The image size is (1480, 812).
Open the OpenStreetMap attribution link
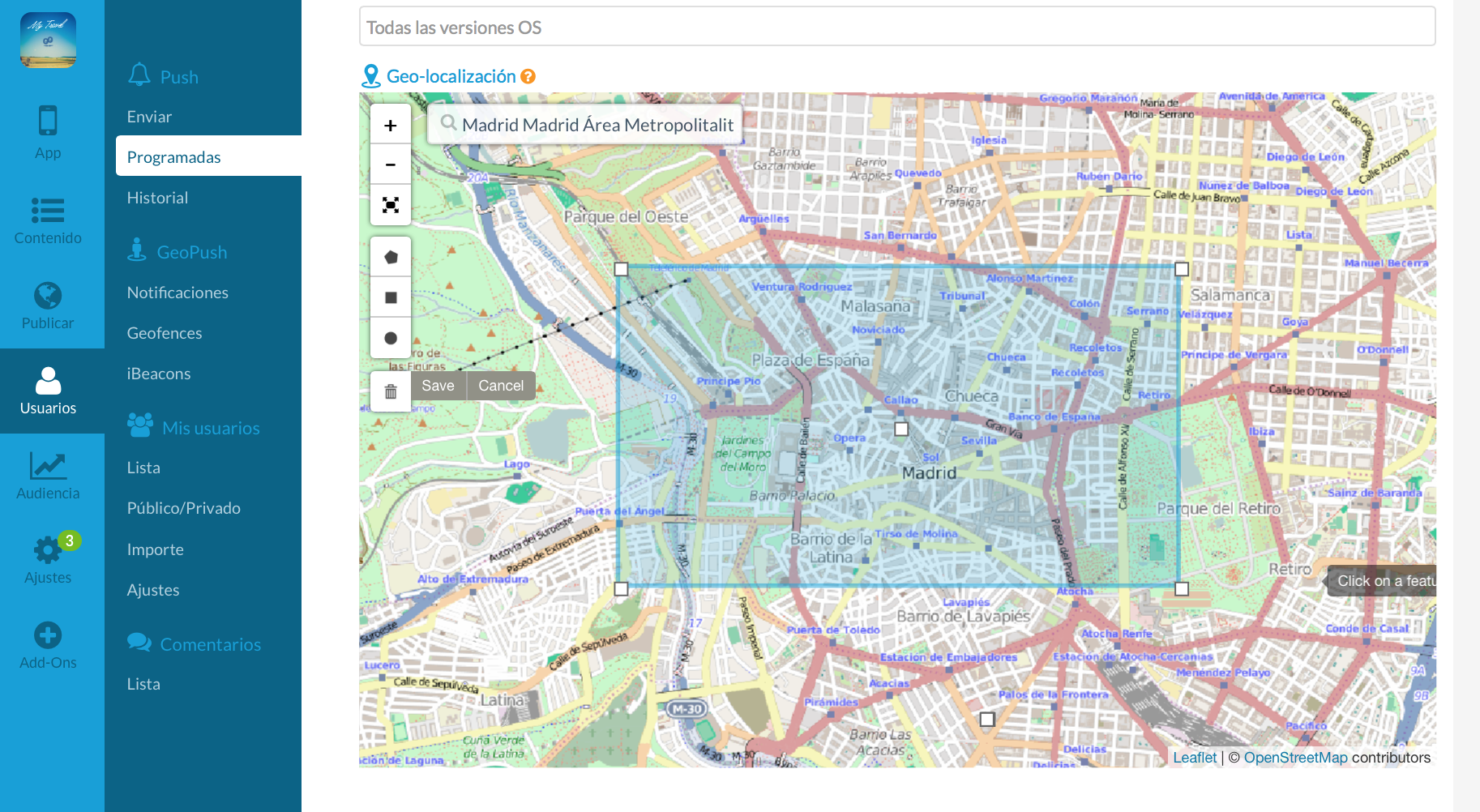coord(1295,758)
